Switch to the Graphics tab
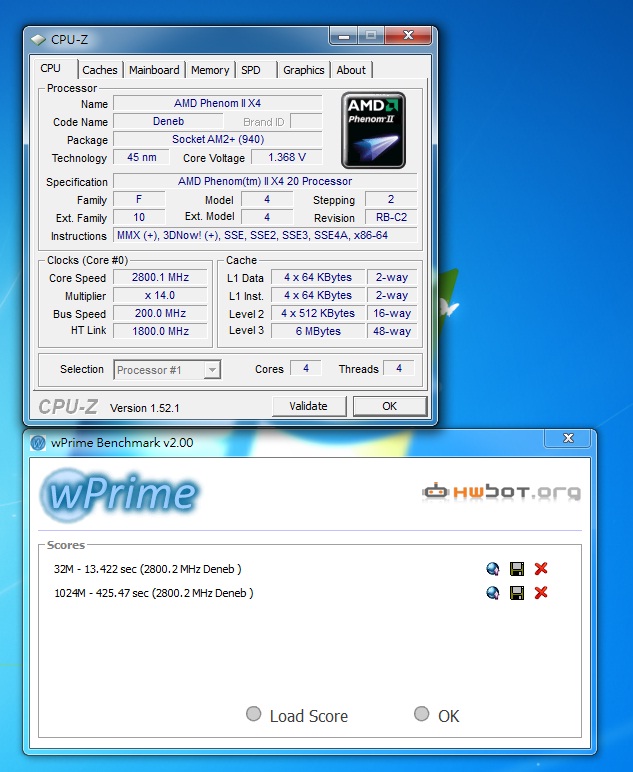The width and height of the screenshot is (633, 772). (304, 70)
